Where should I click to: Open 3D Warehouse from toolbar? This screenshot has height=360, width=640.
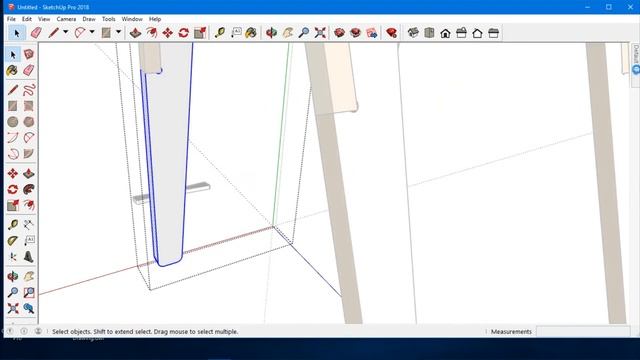339,33
